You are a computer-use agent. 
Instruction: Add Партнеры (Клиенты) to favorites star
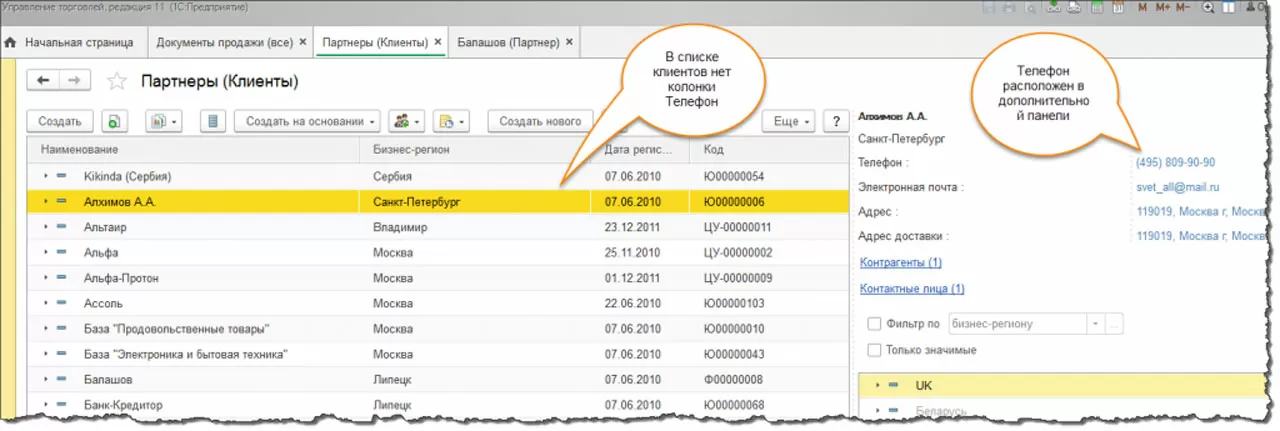point(117,81)
